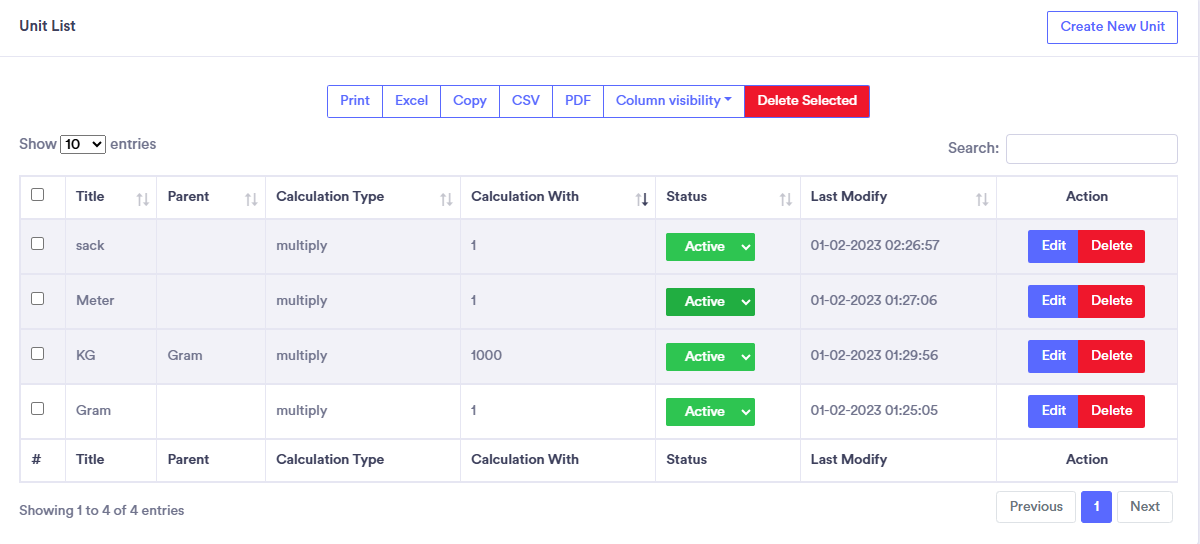Sort table by Title column arrows
This screenshot has height=544, width=1200.
click(143, 200)
